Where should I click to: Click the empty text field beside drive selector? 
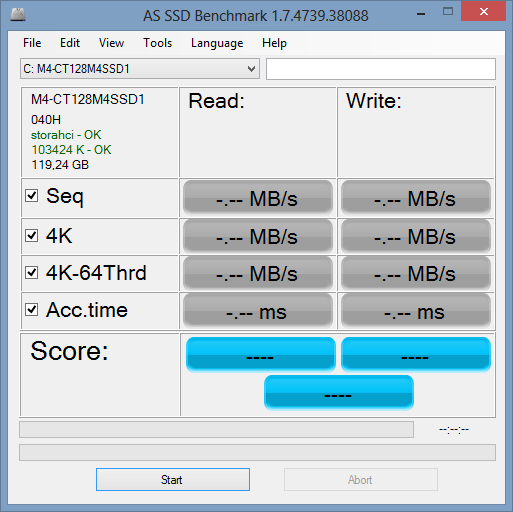(x=381, y=69)
